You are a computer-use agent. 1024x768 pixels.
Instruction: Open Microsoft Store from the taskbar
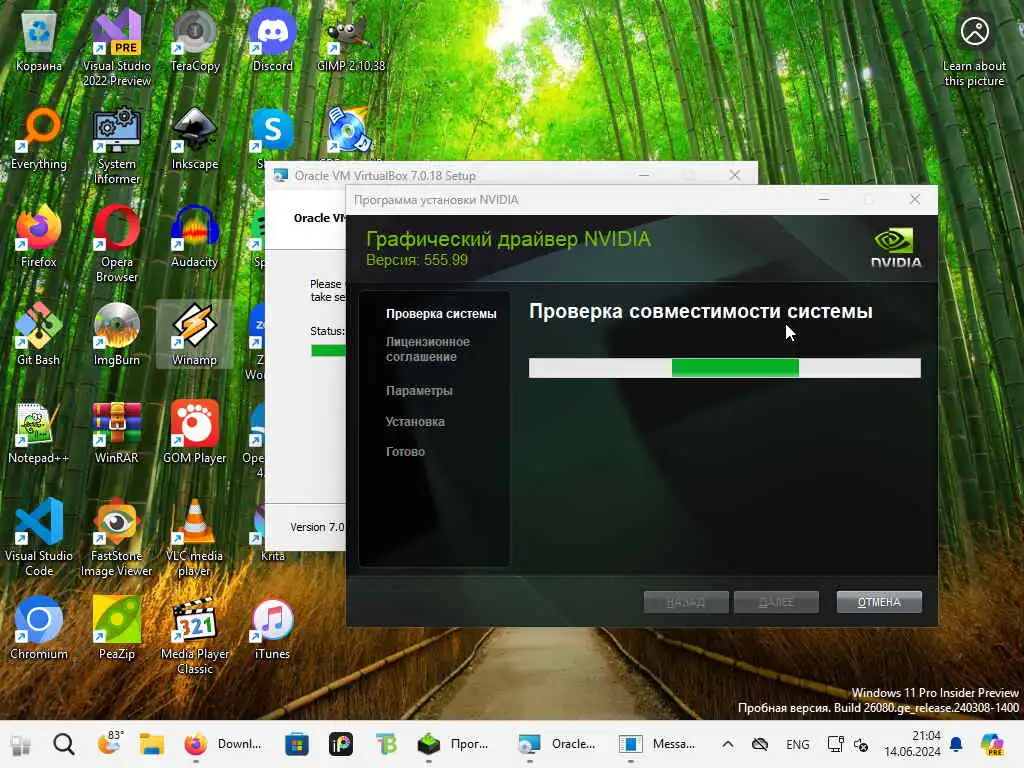coord(296,744)
